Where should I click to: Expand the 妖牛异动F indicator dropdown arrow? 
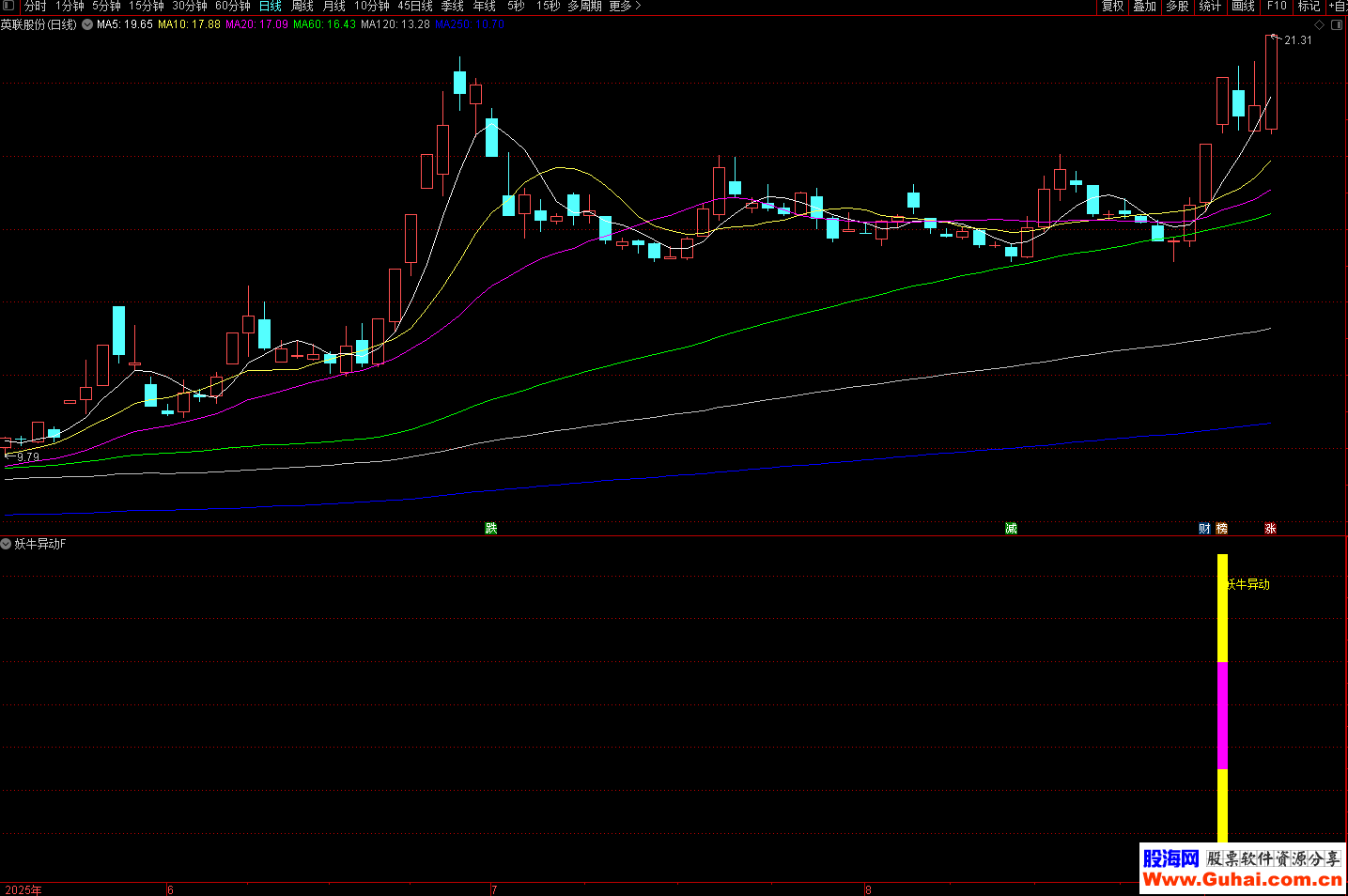pyautogui.click(x=6, y=544)
